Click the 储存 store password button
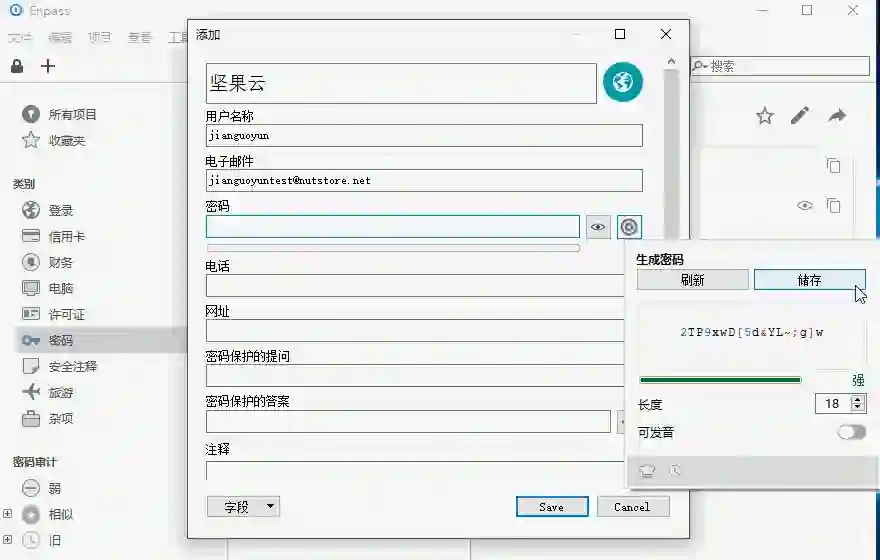The image size is (880, 560). coord(809,279)
